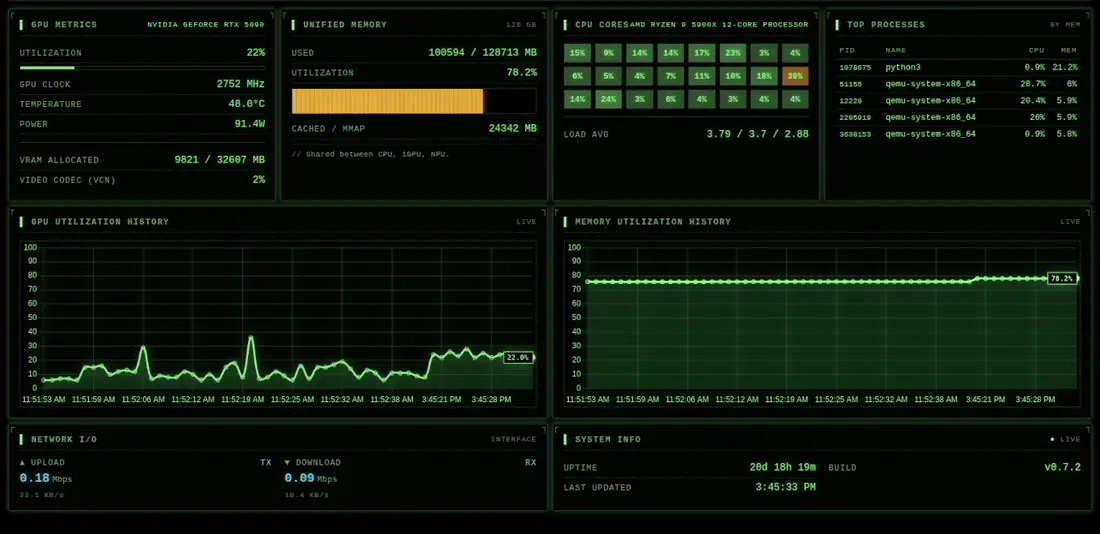The height and width of the screenshot is (534, 1100).
Task: Sort processes by the NAME column header
Action: pos(896,51)
